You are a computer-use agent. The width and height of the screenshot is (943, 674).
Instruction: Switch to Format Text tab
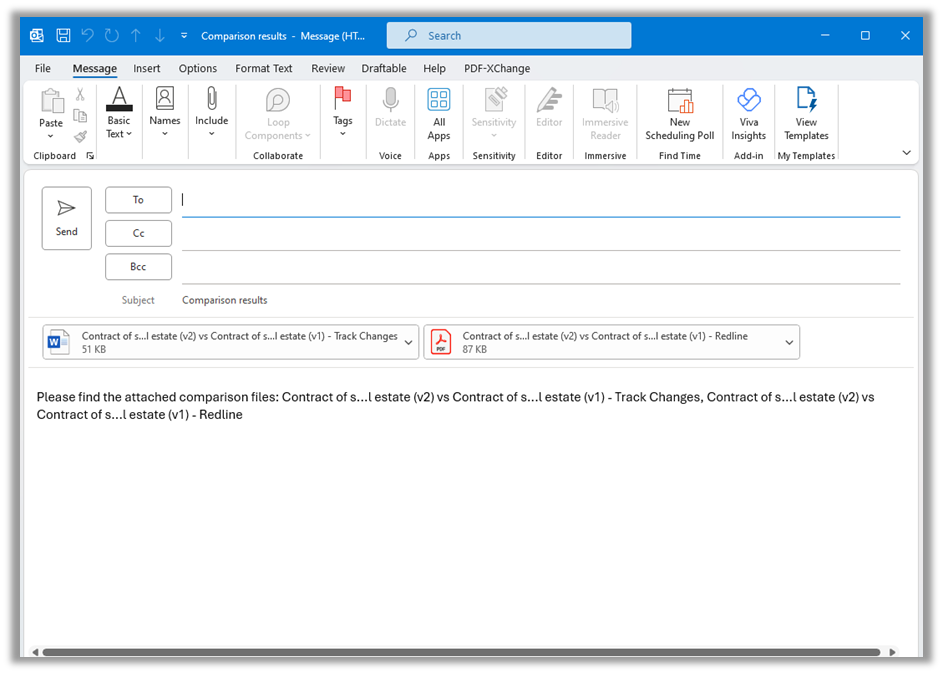click(263, 69)
